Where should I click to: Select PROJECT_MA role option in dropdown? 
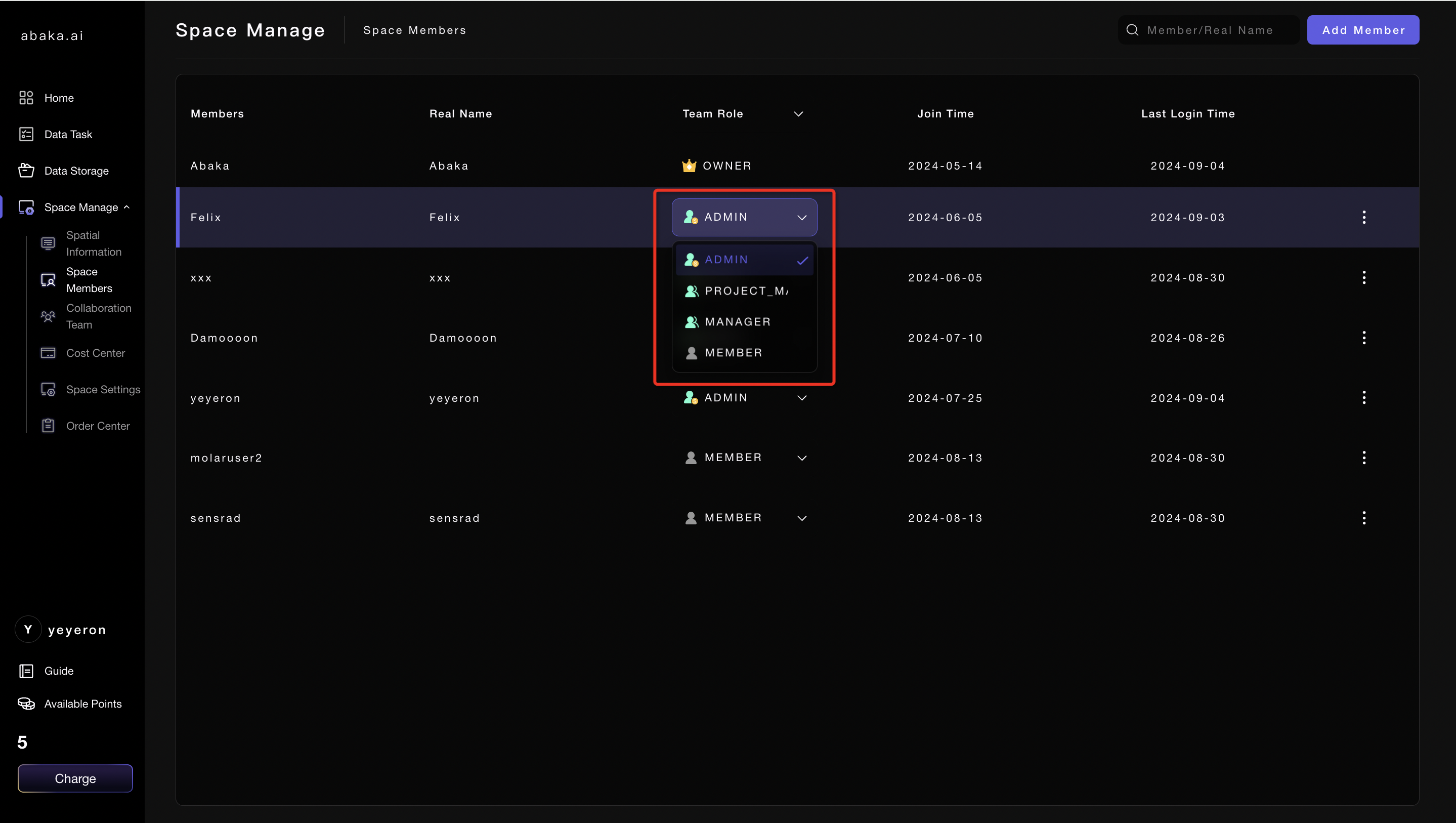(745, 291)
